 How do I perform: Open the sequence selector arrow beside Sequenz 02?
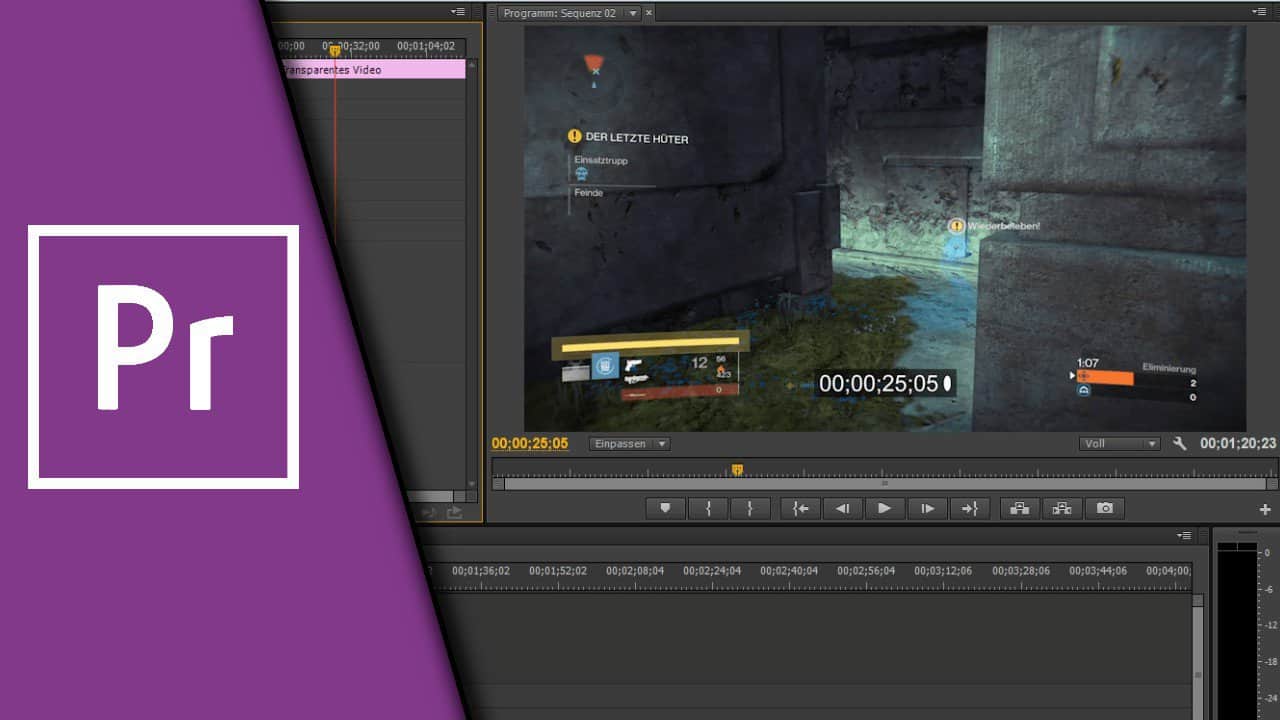[633, 13]
